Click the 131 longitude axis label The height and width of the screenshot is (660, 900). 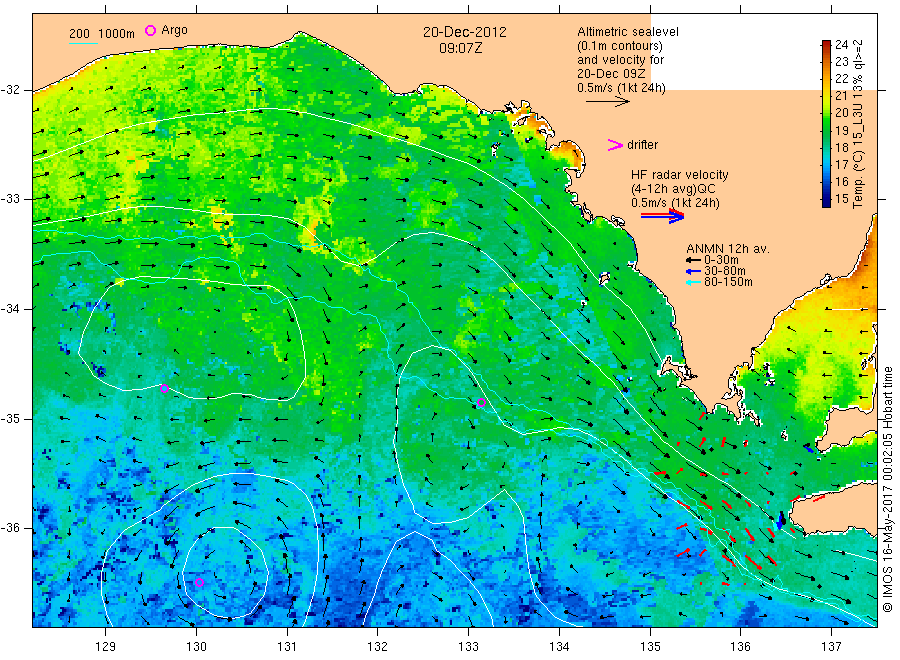click(x=287, y=647)
